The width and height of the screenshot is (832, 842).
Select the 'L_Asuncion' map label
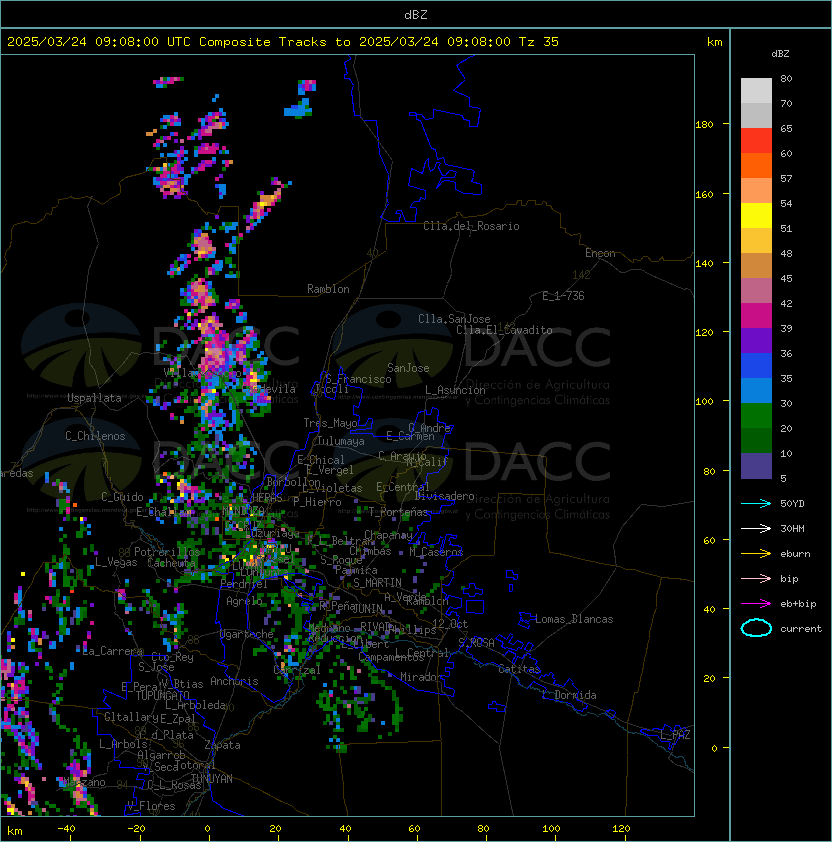pos(455,390)
